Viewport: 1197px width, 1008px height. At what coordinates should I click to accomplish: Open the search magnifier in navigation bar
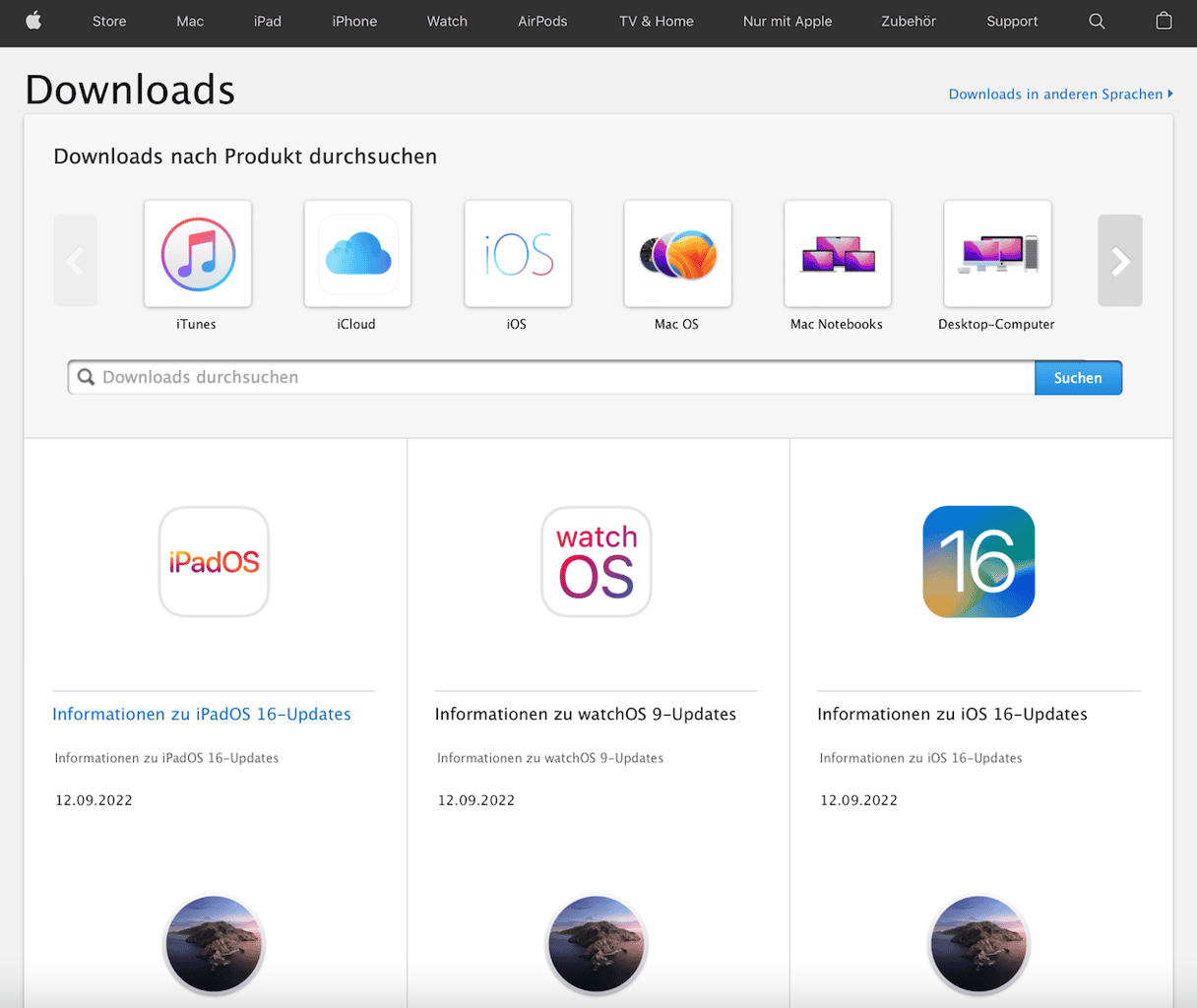click(x=1097, y=21)
